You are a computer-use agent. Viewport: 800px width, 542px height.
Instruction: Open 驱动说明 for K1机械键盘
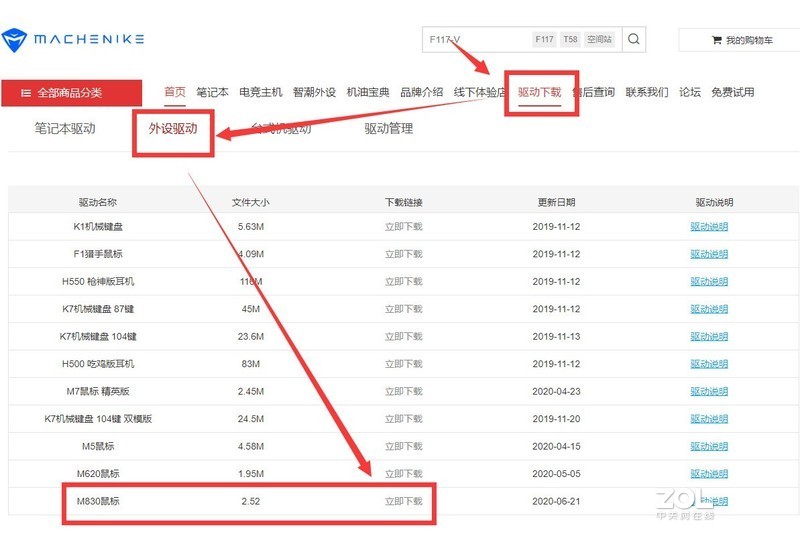pos(709,227)
